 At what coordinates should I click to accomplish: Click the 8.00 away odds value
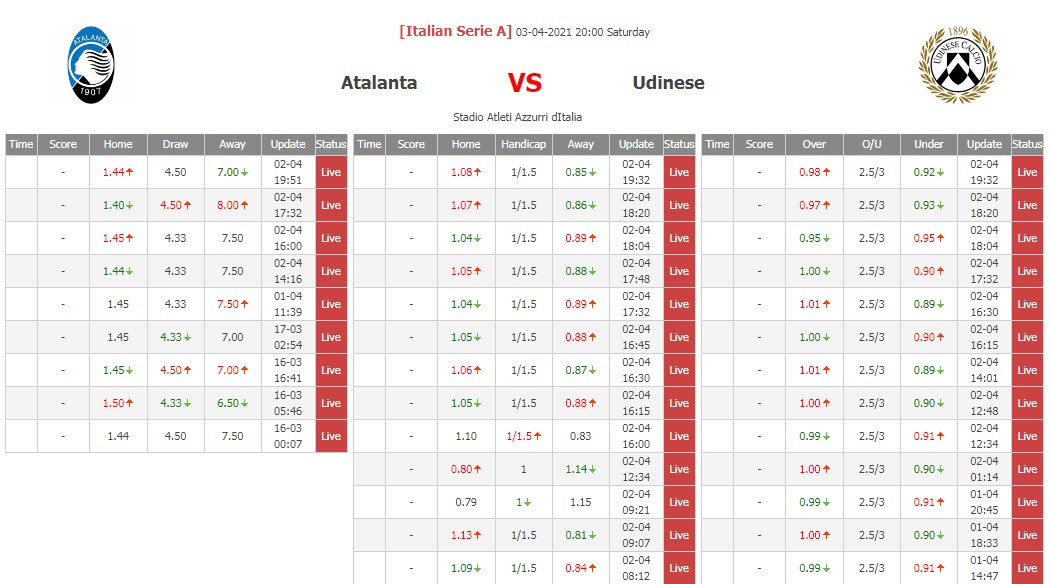228,205
